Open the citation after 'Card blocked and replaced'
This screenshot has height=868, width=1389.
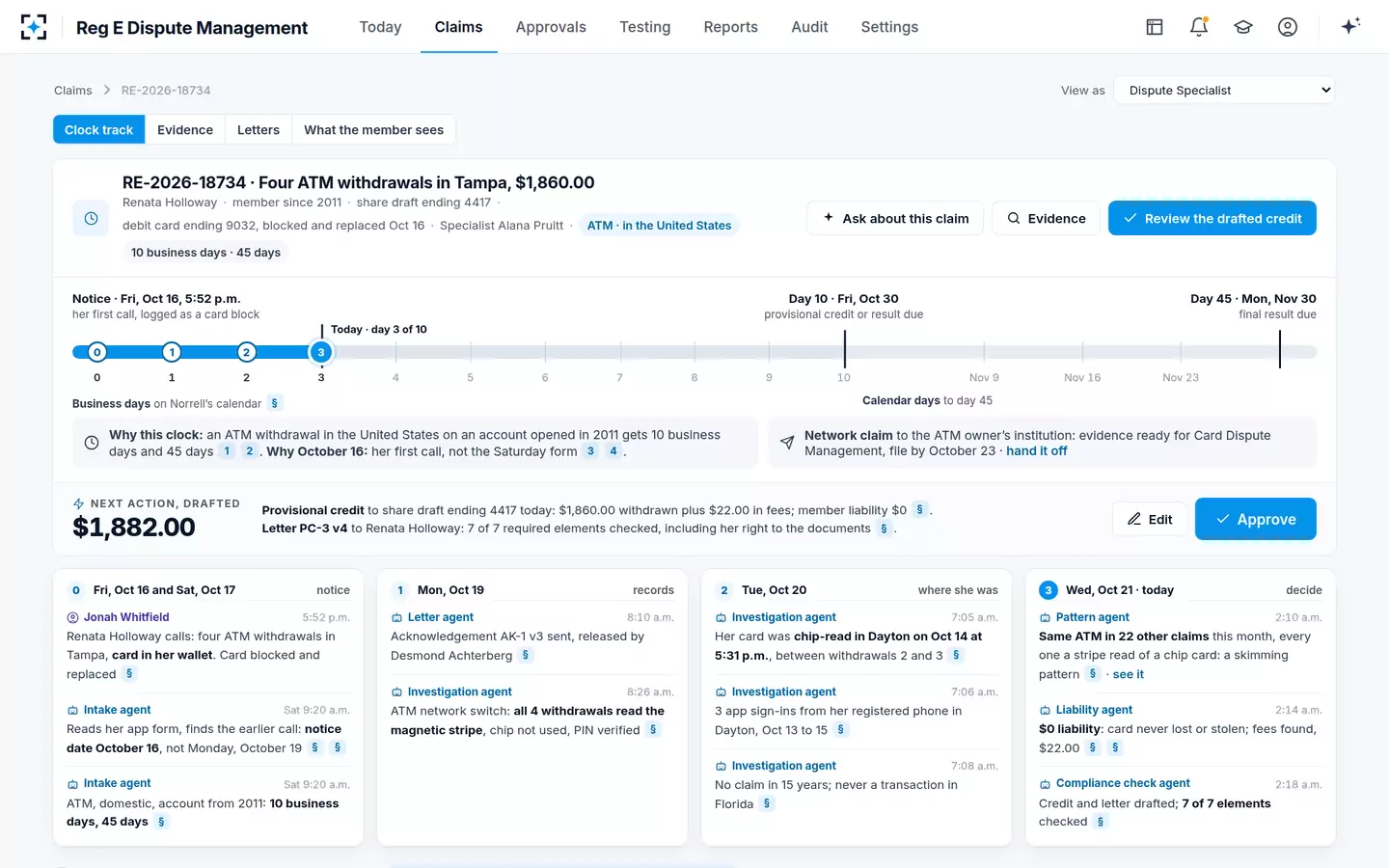pyautogui.click(x=129, y=674)
